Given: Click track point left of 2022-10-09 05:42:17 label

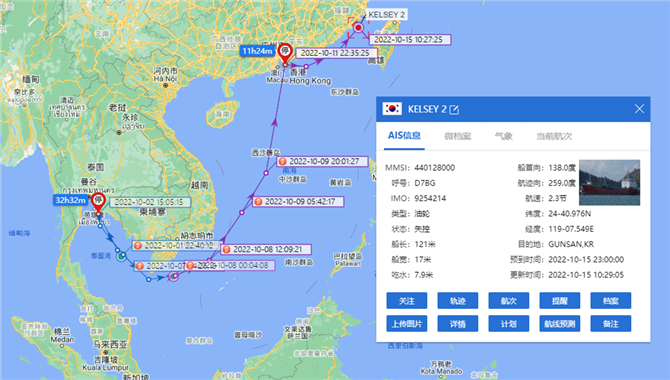Looking at the screenshot, I should pos(241,212).
